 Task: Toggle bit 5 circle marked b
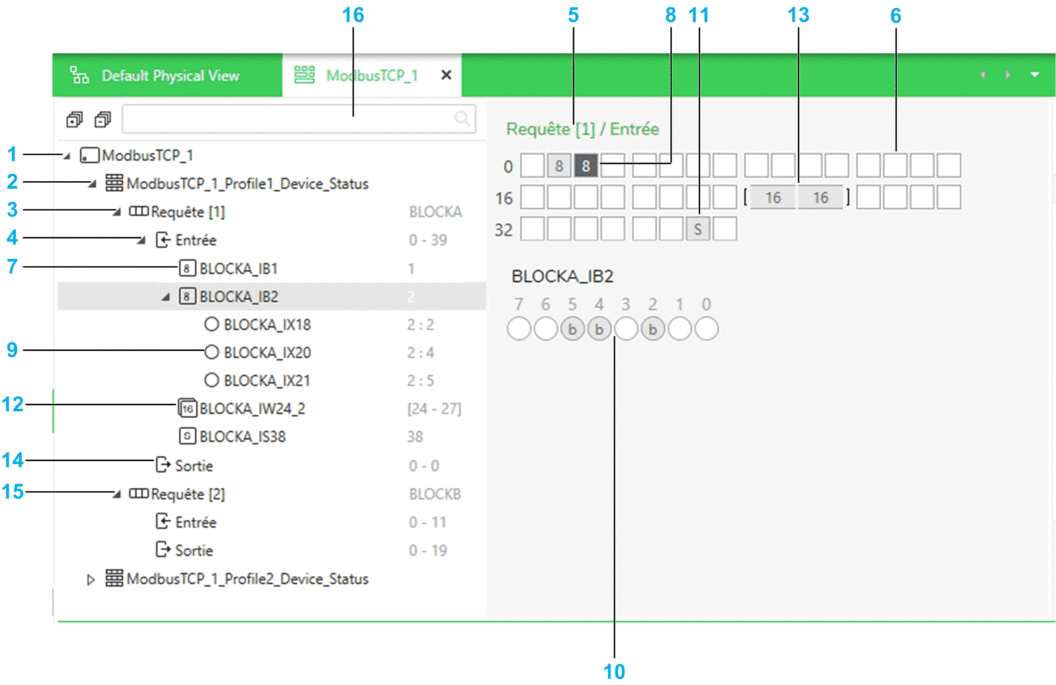(x=572, y=329)
